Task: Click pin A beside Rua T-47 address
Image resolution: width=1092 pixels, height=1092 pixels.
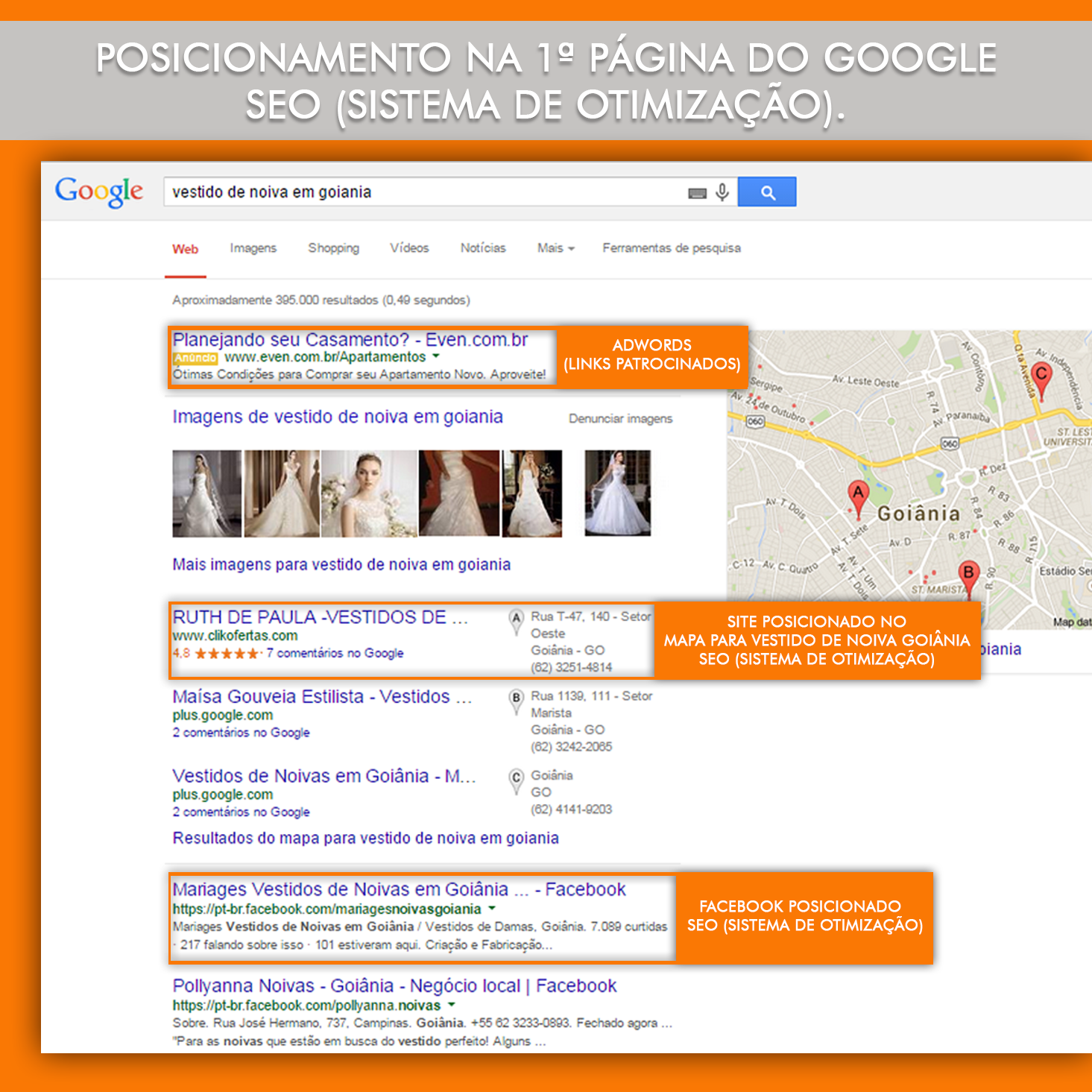Action: (x=516, y=622)
